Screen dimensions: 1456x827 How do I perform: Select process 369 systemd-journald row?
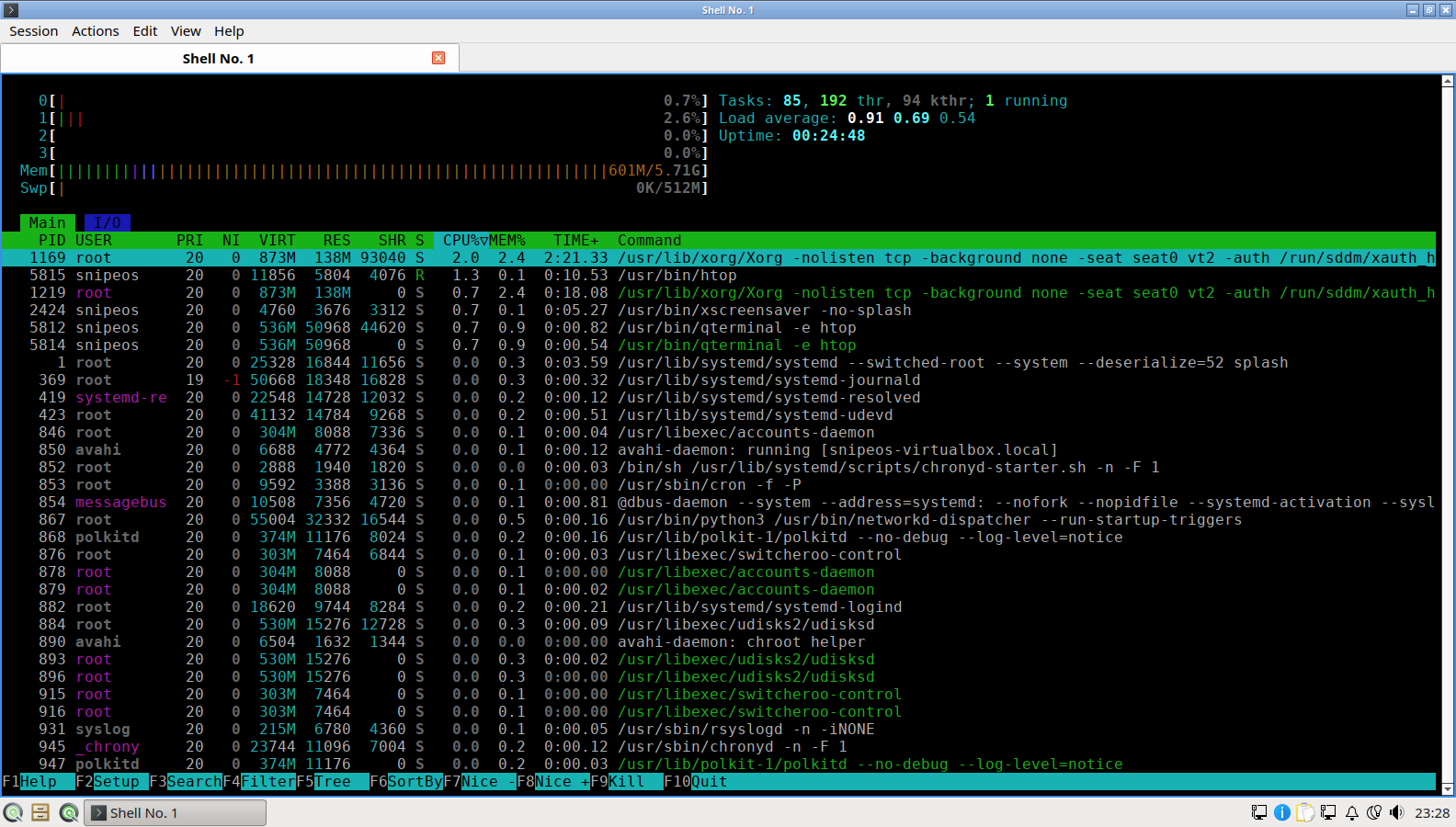tap(719, 380)
